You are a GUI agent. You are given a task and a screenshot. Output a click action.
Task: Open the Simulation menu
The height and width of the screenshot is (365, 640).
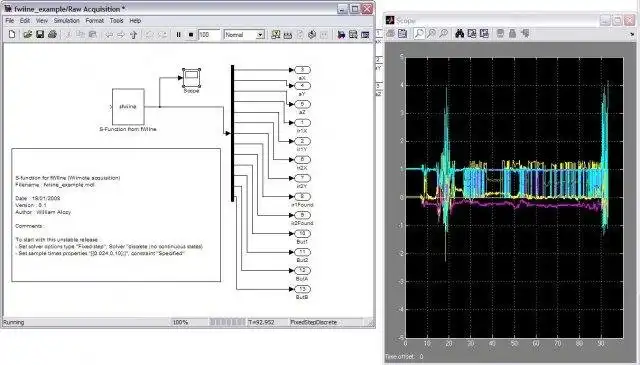tap(67, 20)
